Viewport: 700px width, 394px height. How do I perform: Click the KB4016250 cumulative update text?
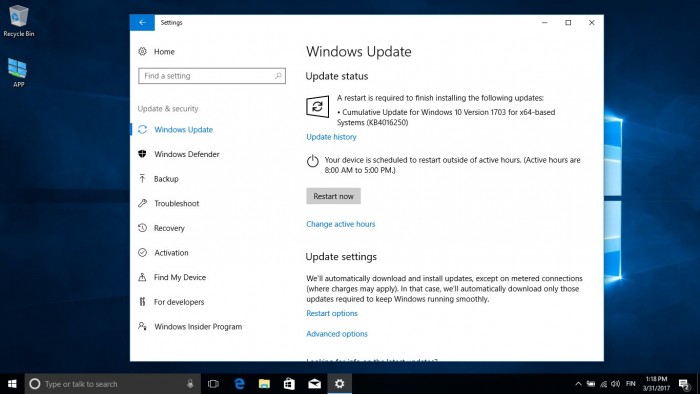446,117
